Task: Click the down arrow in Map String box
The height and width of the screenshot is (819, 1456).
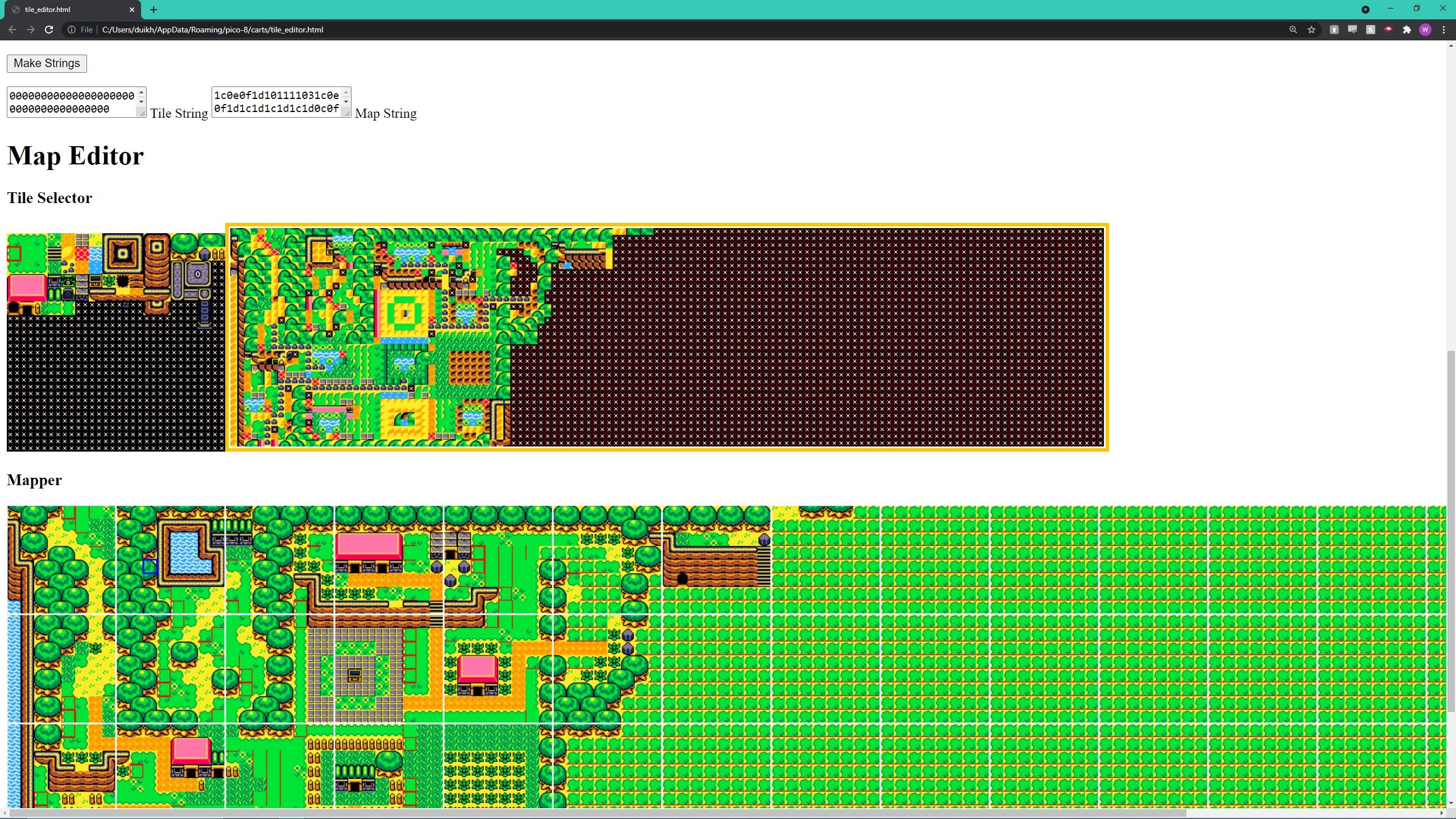Action: pos(346,102)
